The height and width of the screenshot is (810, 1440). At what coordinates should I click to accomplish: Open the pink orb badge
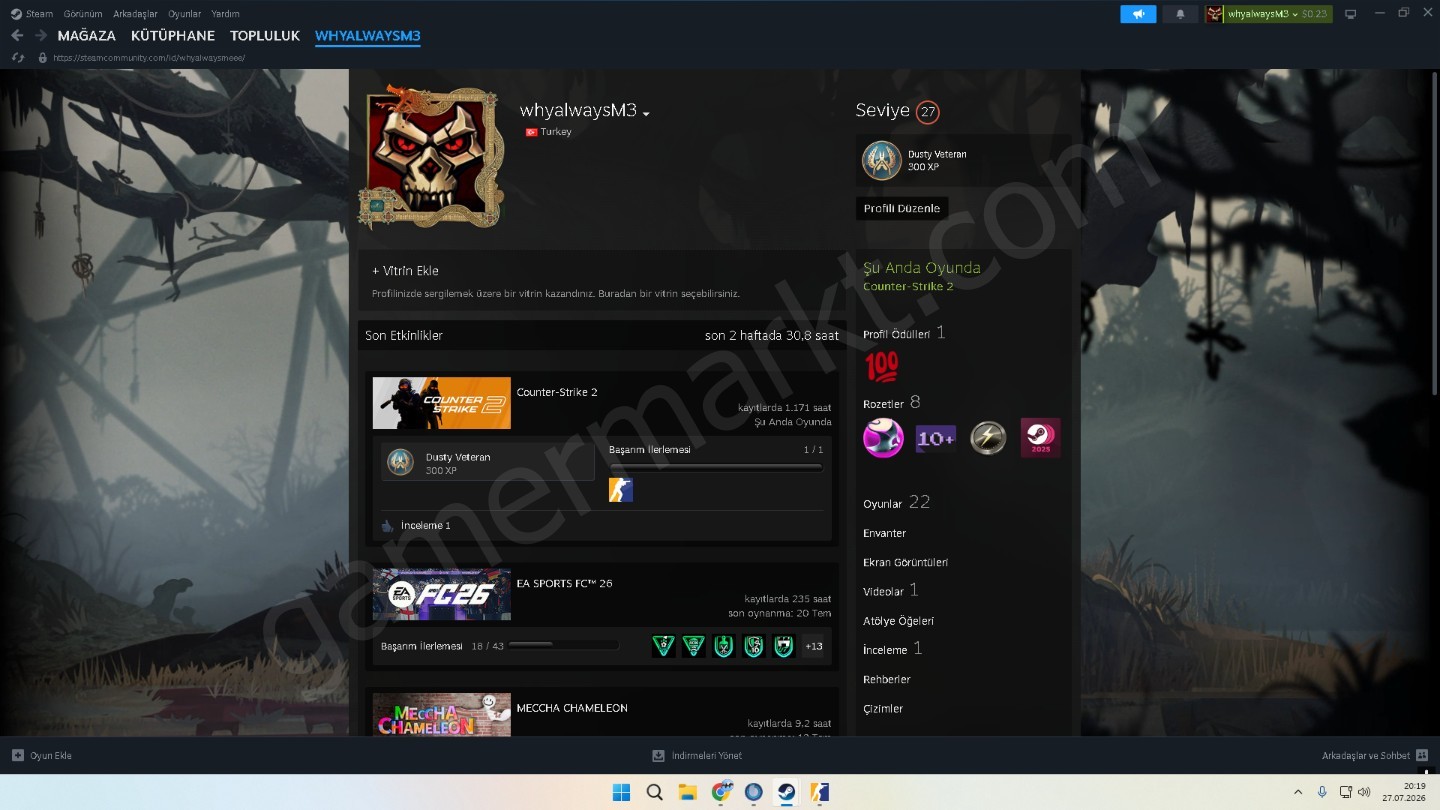click(883, 438)
